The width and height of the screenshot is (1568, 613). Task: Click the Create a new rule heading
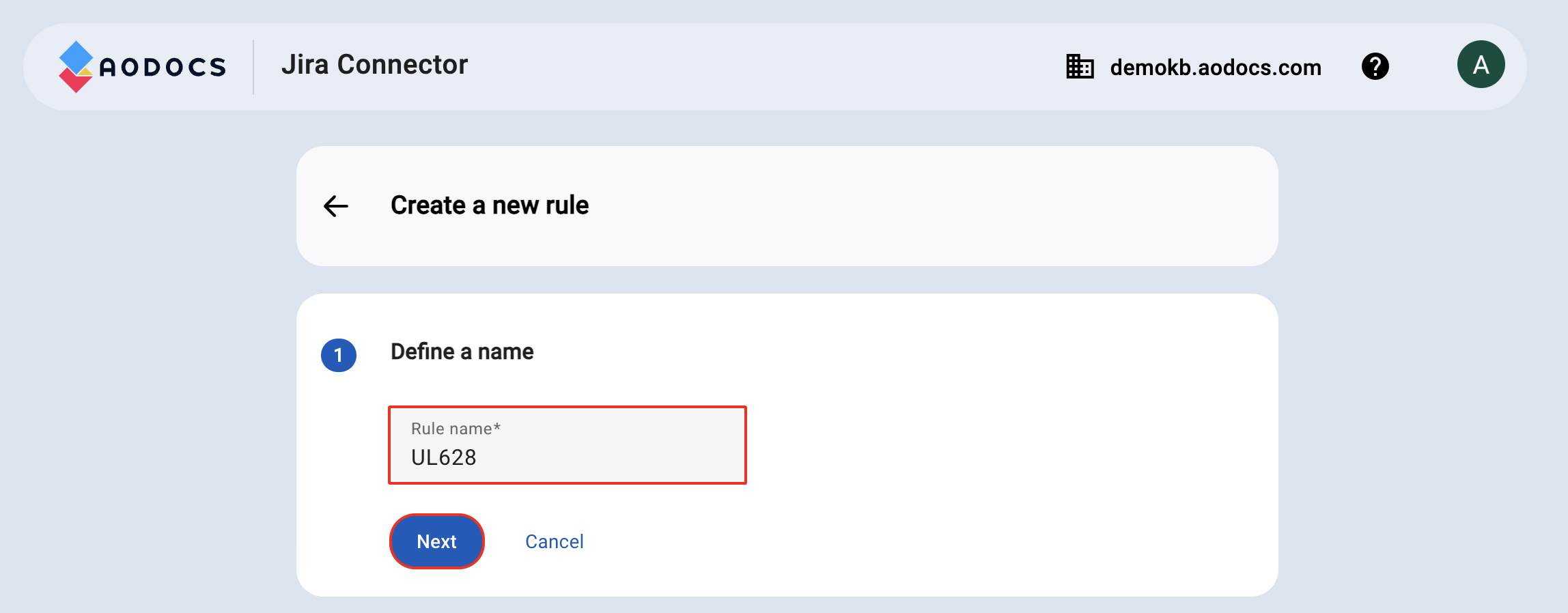coord(489,205)
